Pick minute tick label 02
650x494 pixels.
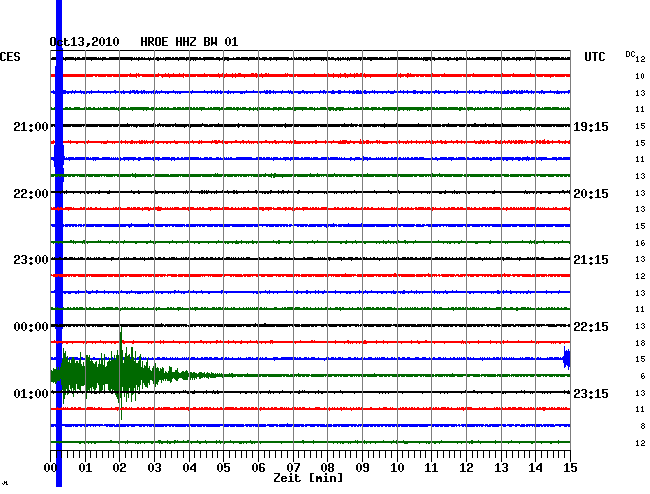coord(119,468)
